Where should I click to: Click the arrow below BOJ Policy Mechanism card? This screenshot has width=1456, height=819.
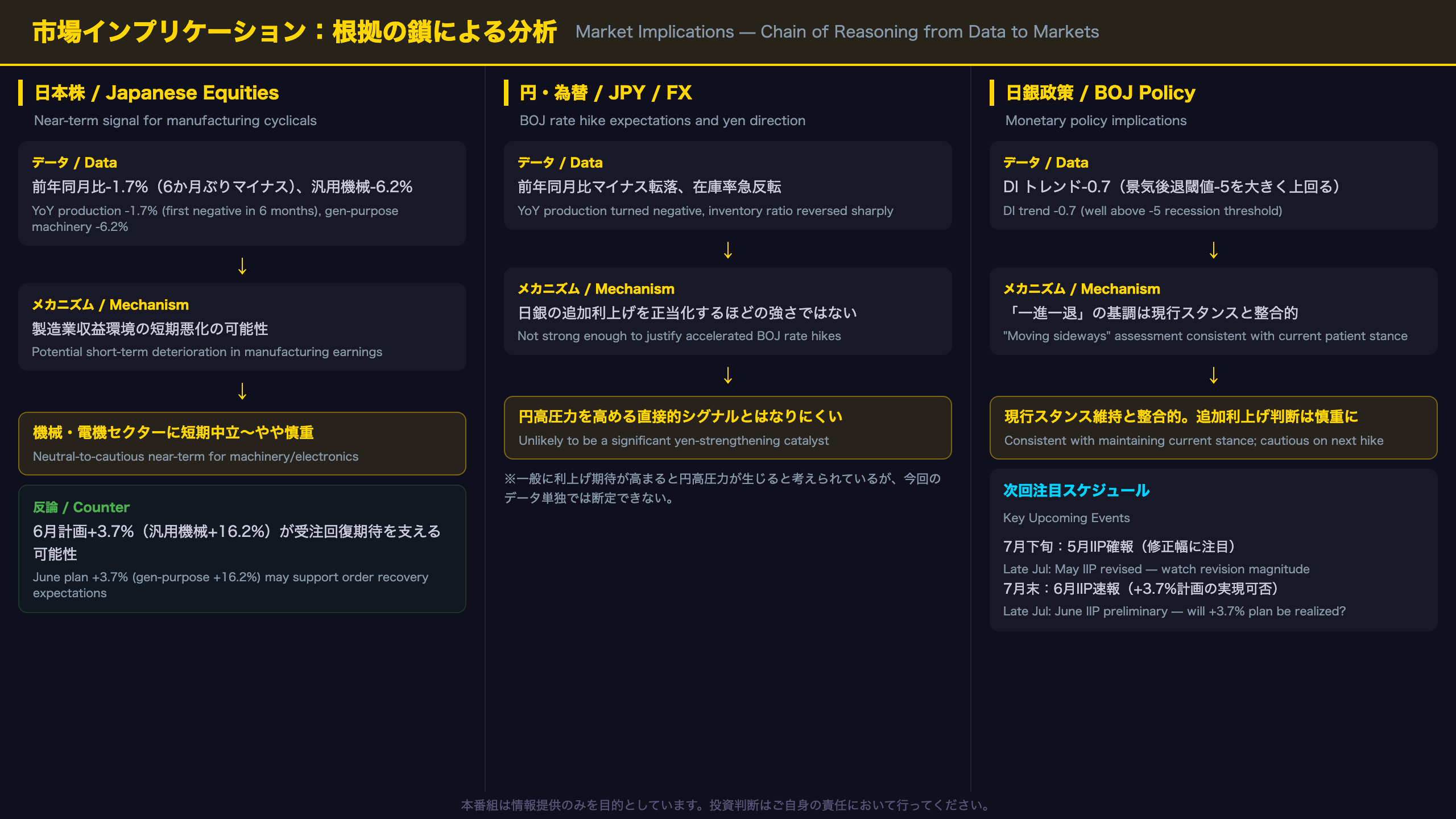(1214, 375)
